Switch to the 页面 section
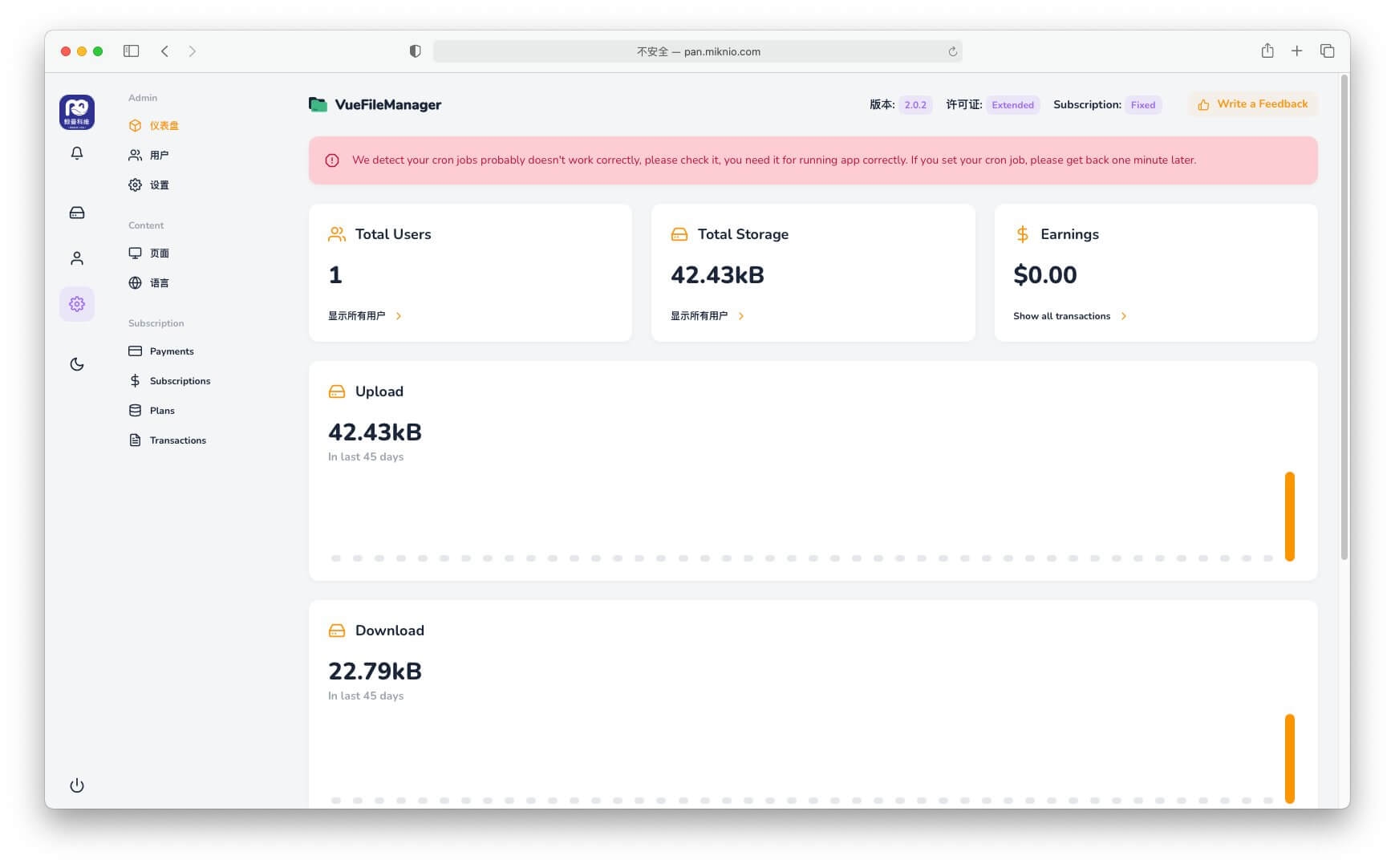Image resolution: width=1395 pixels, height=868 pixels. coord(136,253)
